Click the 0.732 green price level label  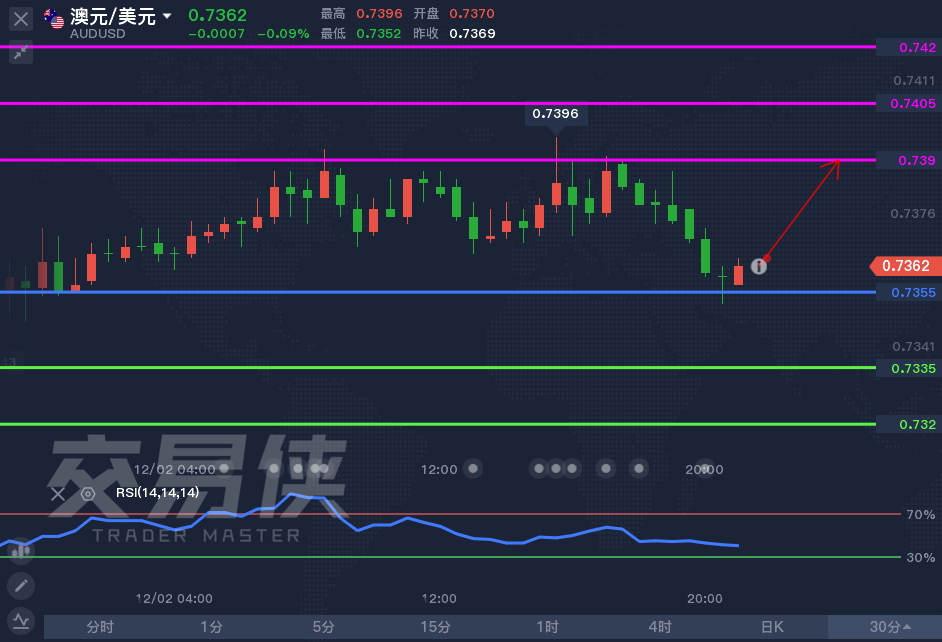point(909,424)
